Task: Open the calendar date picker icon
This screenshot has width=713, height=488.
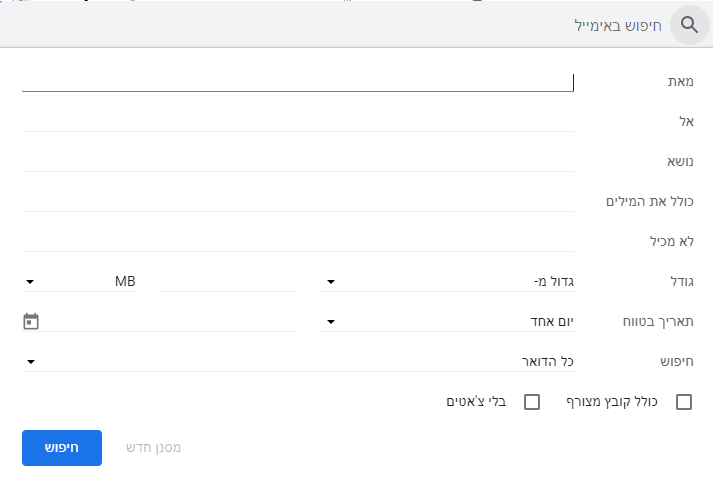Action: (x=31, y=321)
